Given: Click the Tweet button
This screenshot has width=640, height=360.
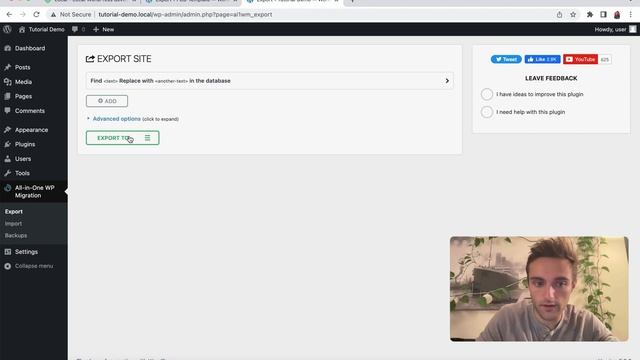Looking at the screenshot, I should click(506, 59).
